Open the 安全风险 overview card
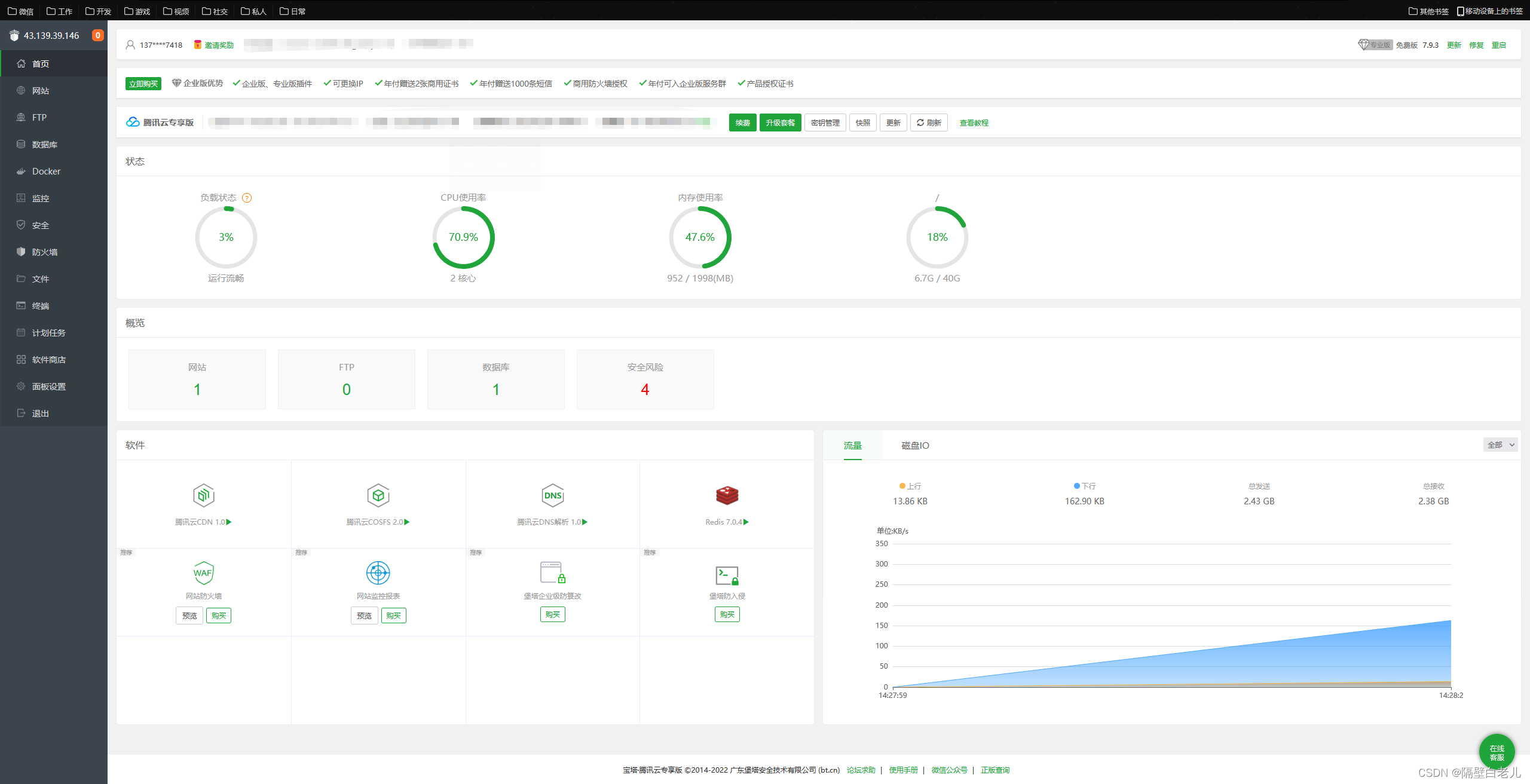 tap(645, 379)
